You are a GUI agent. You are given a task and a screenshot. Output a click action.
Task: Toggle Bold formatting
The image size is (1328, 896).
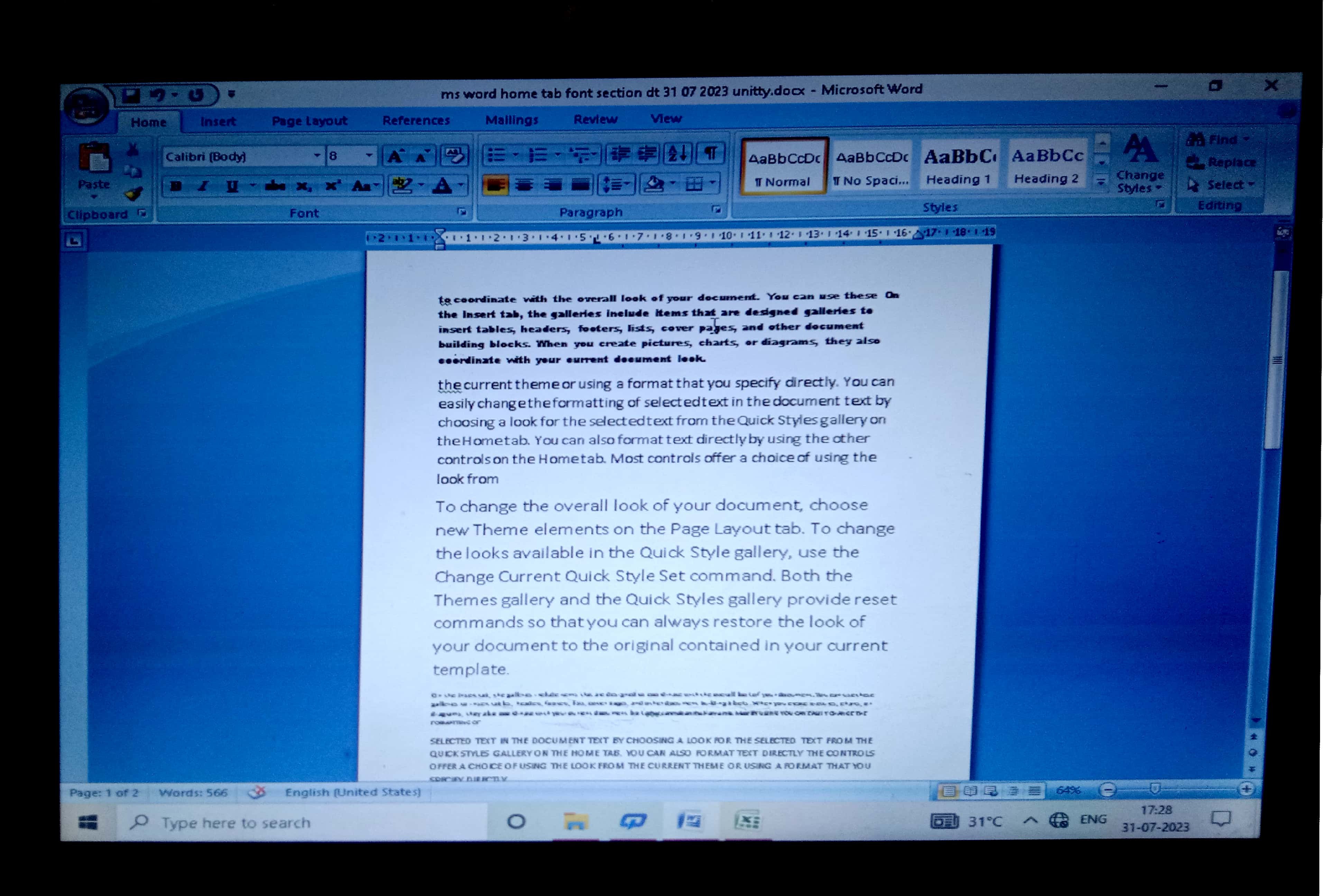pos(176,187)
